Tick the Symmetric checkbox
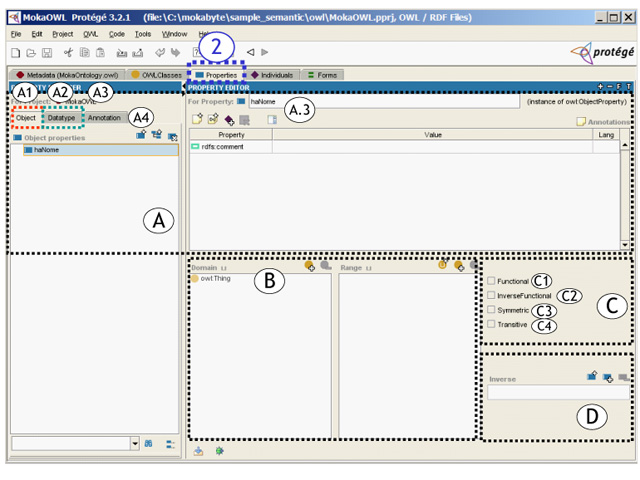This screenshot has width=640, height=480. (491, 309)
